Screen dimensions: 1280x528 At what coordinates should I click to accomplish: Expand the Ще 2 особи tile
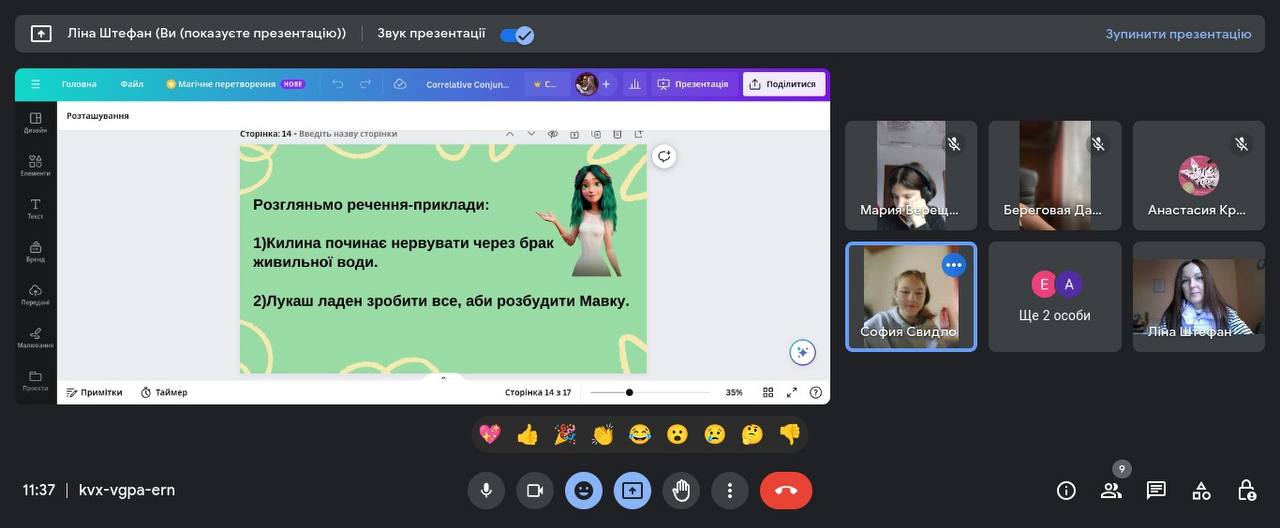pos(1055,297)
